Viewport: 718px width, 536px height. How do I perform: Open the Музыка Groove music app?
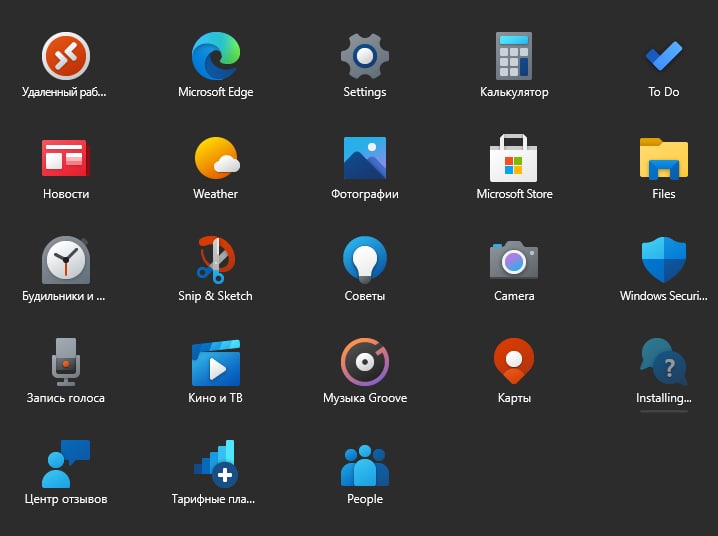tap(364, 362)
